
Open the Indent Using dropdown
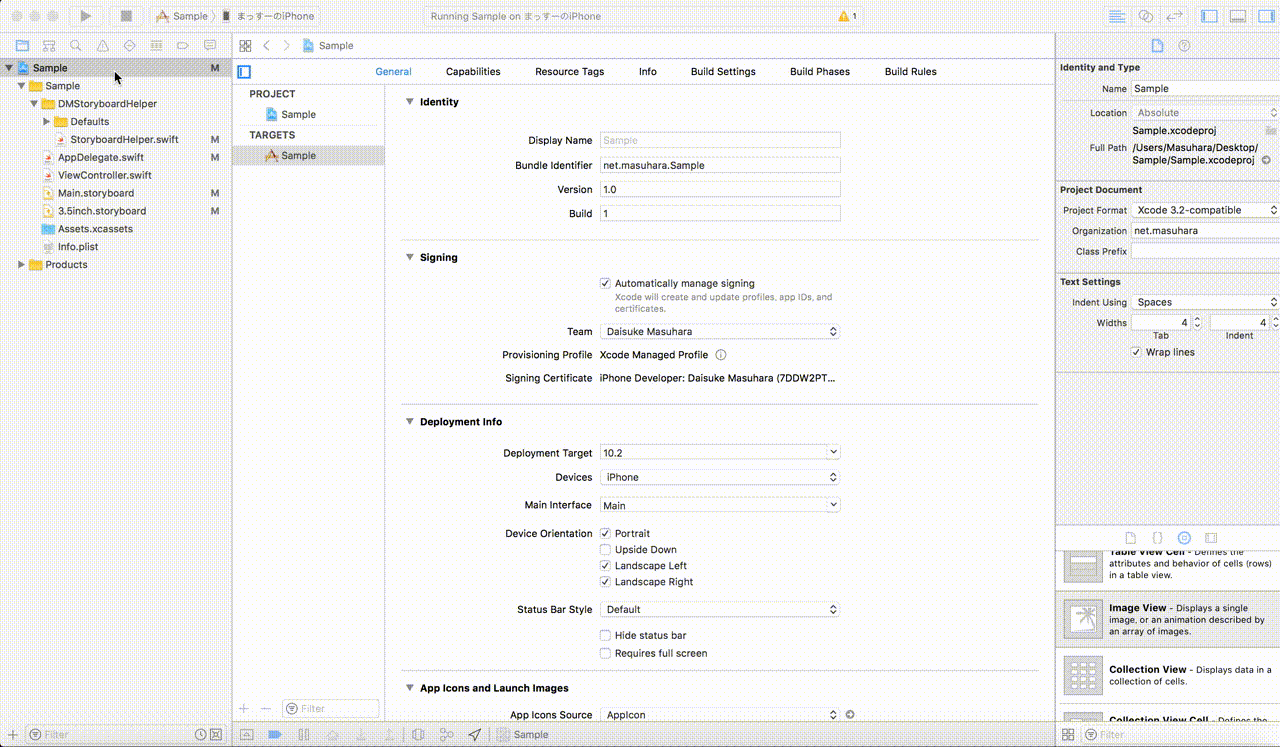(x=1205, y=302)
